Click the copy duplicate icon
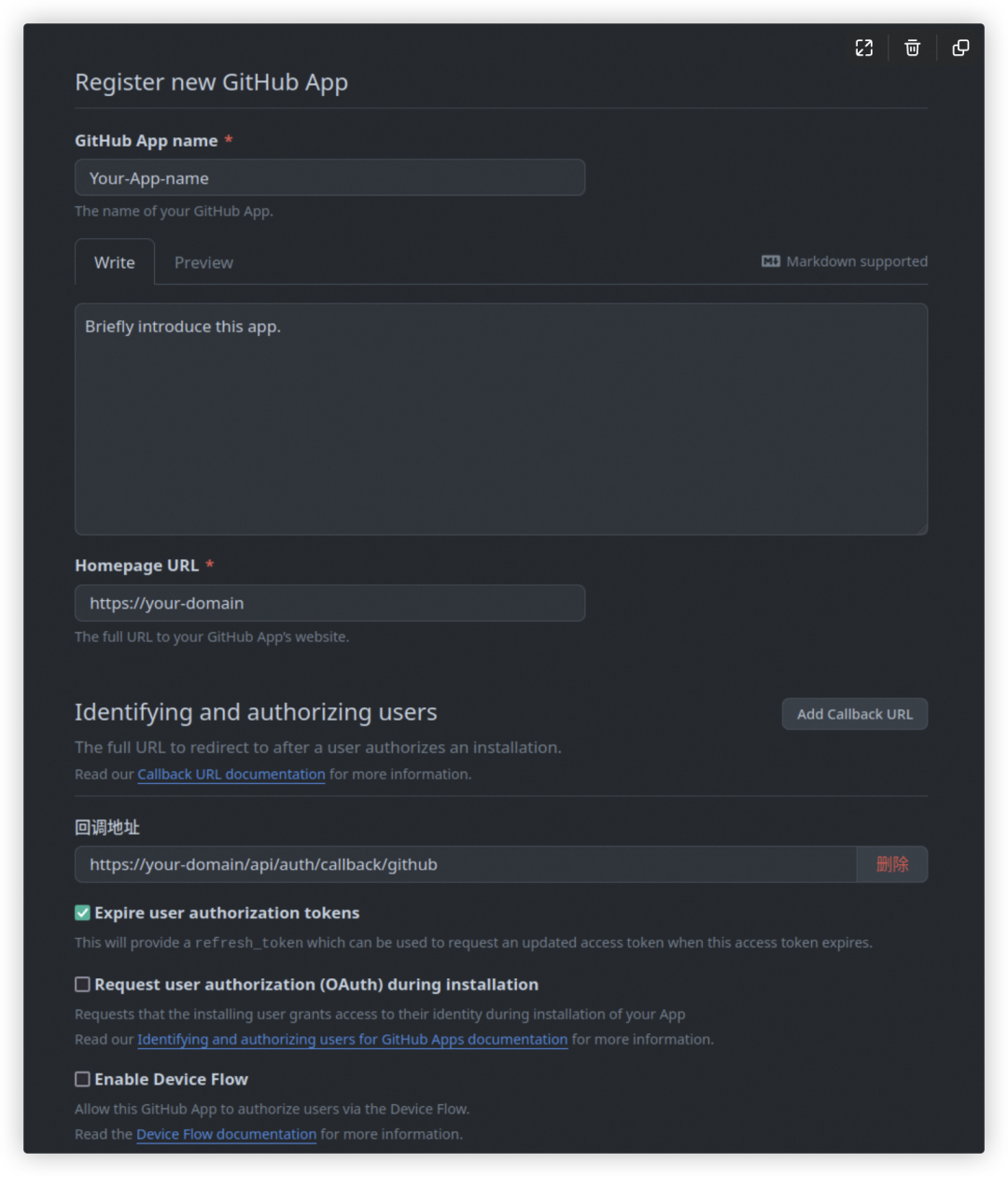 click(x=960, y=48)
